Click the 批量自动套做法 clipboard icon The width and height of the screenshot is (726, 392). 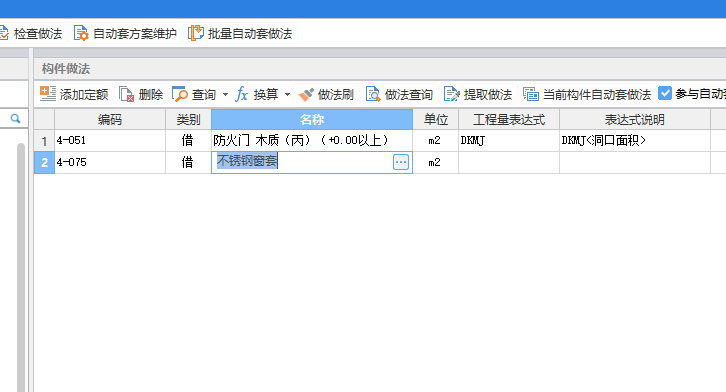click(x=195, y=33)
